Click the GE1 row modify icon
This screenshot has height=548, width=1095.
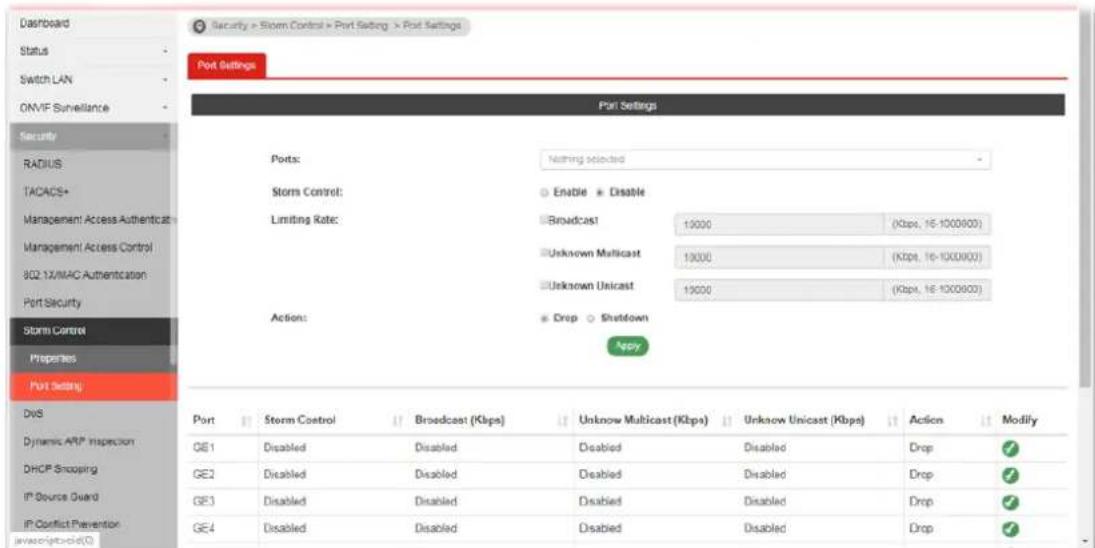click(1009, 448)
